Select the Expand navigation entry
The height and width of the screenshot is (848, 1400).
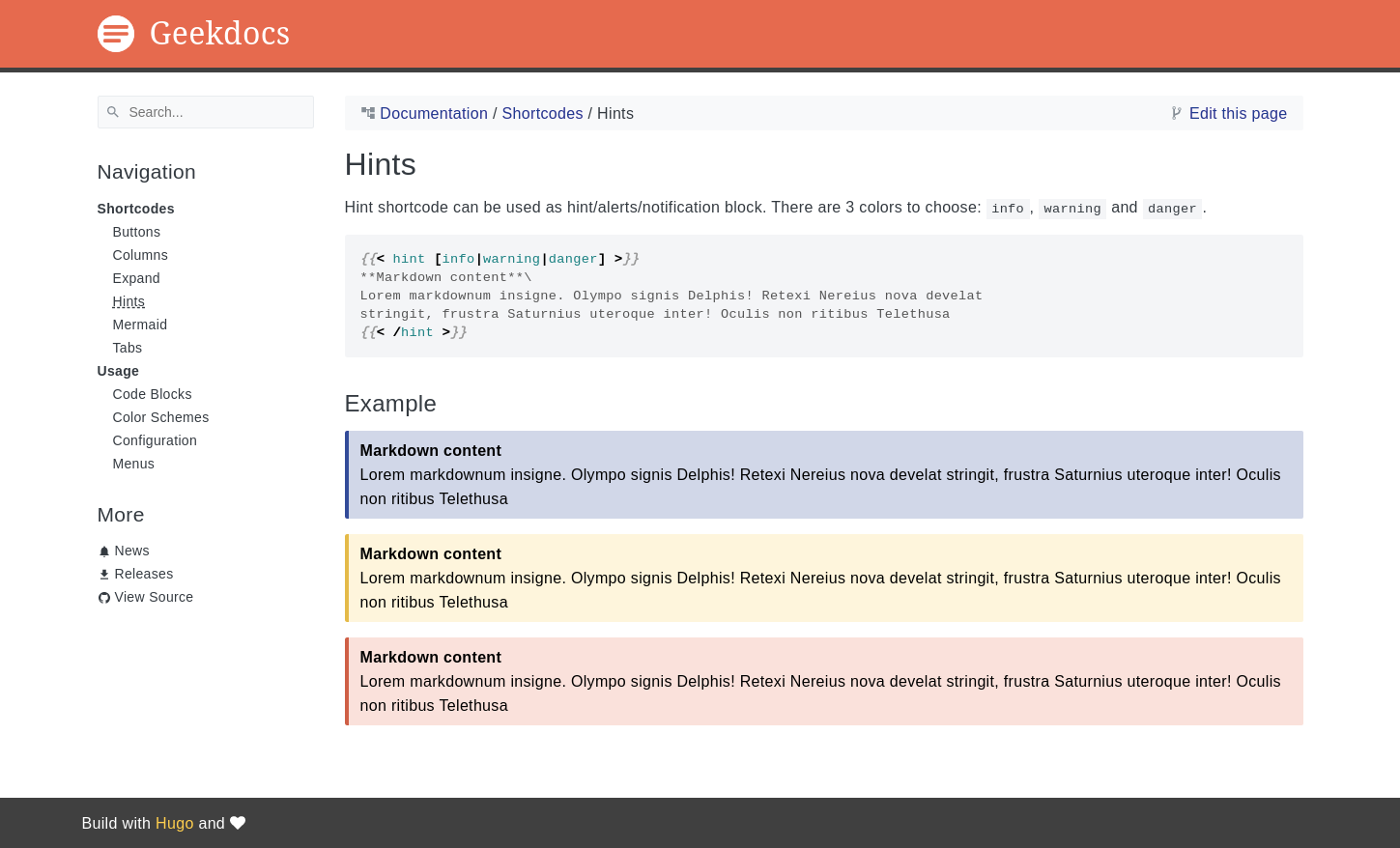(136, 278)
